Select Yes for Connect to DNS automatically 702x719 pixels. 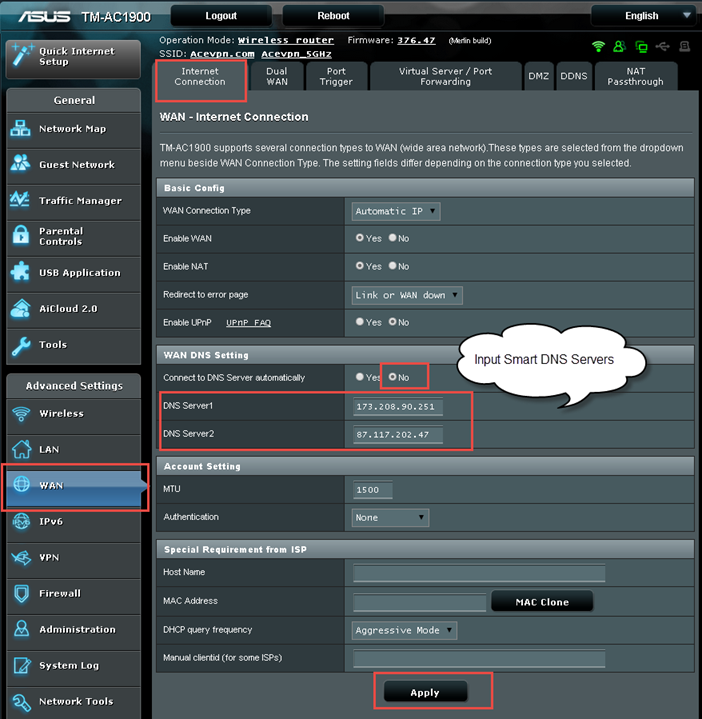point(359,376)
